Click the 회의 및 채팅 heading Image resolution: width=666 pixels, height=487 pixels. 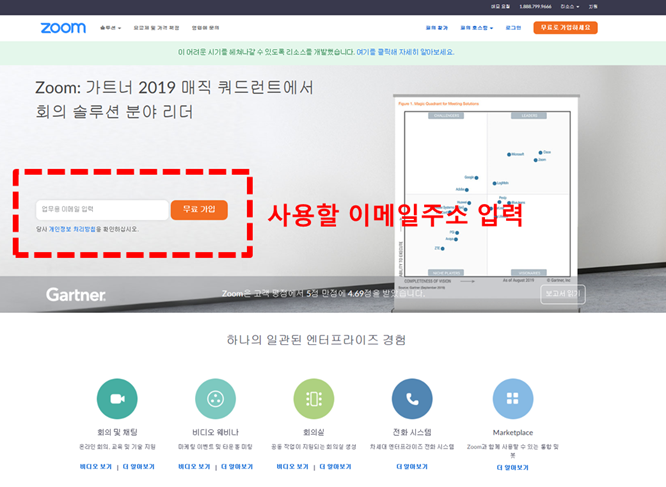(x=117, y=432)
